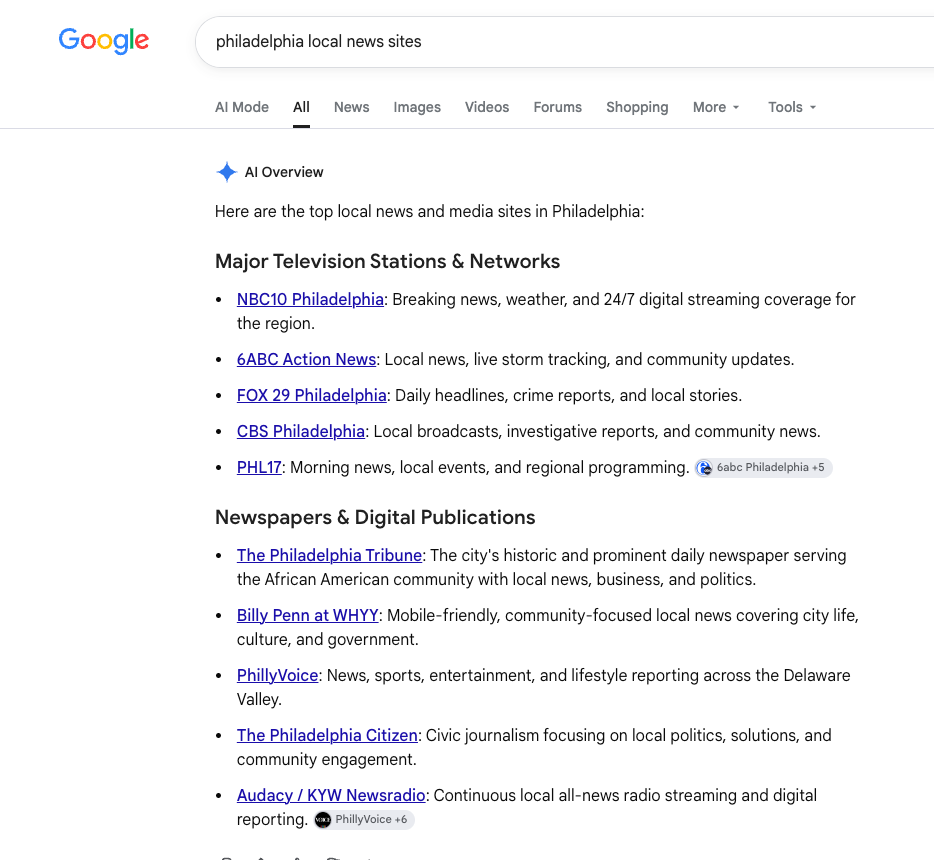
Task: Click the PhillyVoice source chip icon
Action: (x=323, y=820)
